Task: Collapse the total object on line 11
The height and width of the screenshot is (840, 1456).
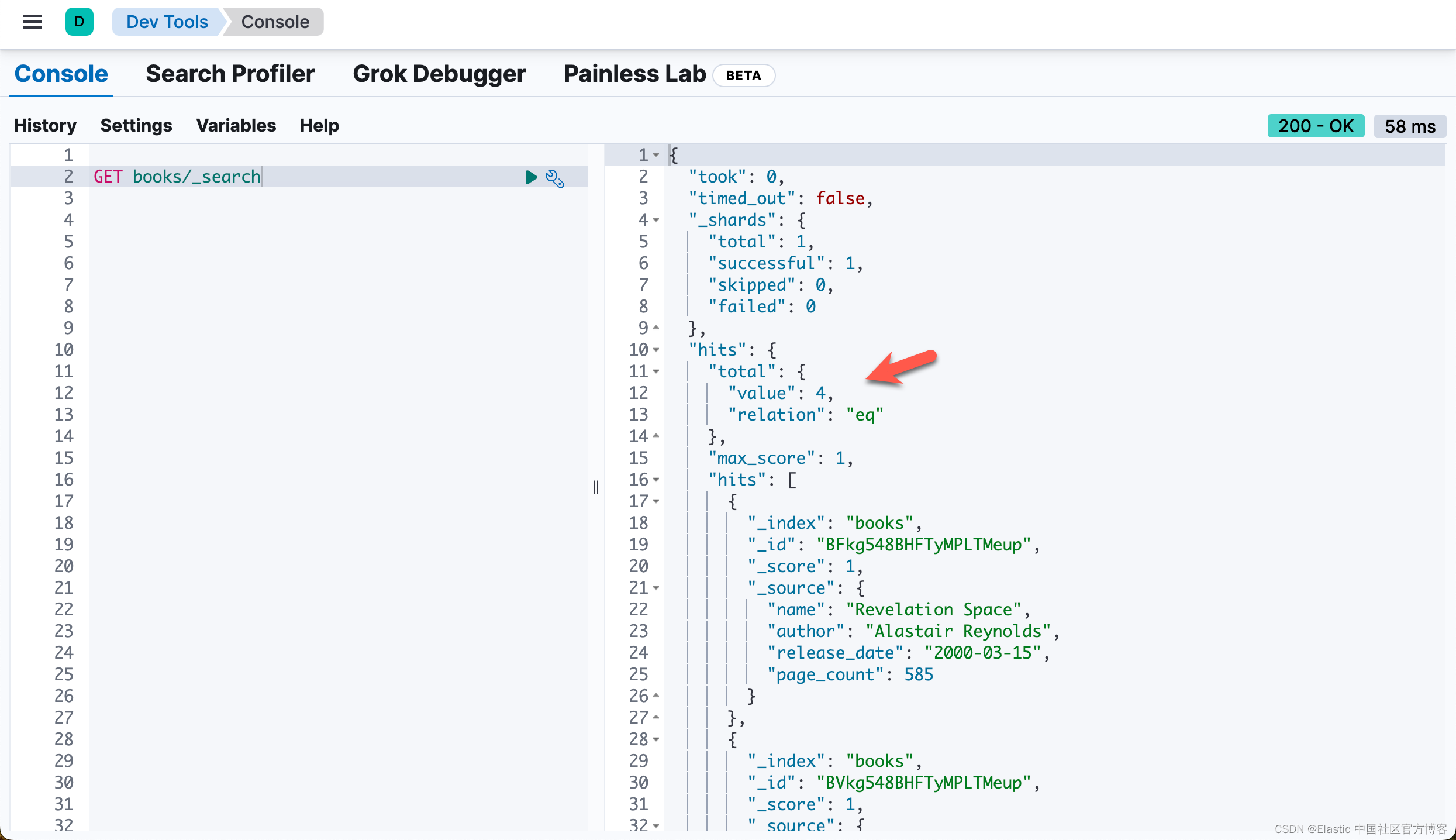Action: pyautogui.click(x=657, y=371)
